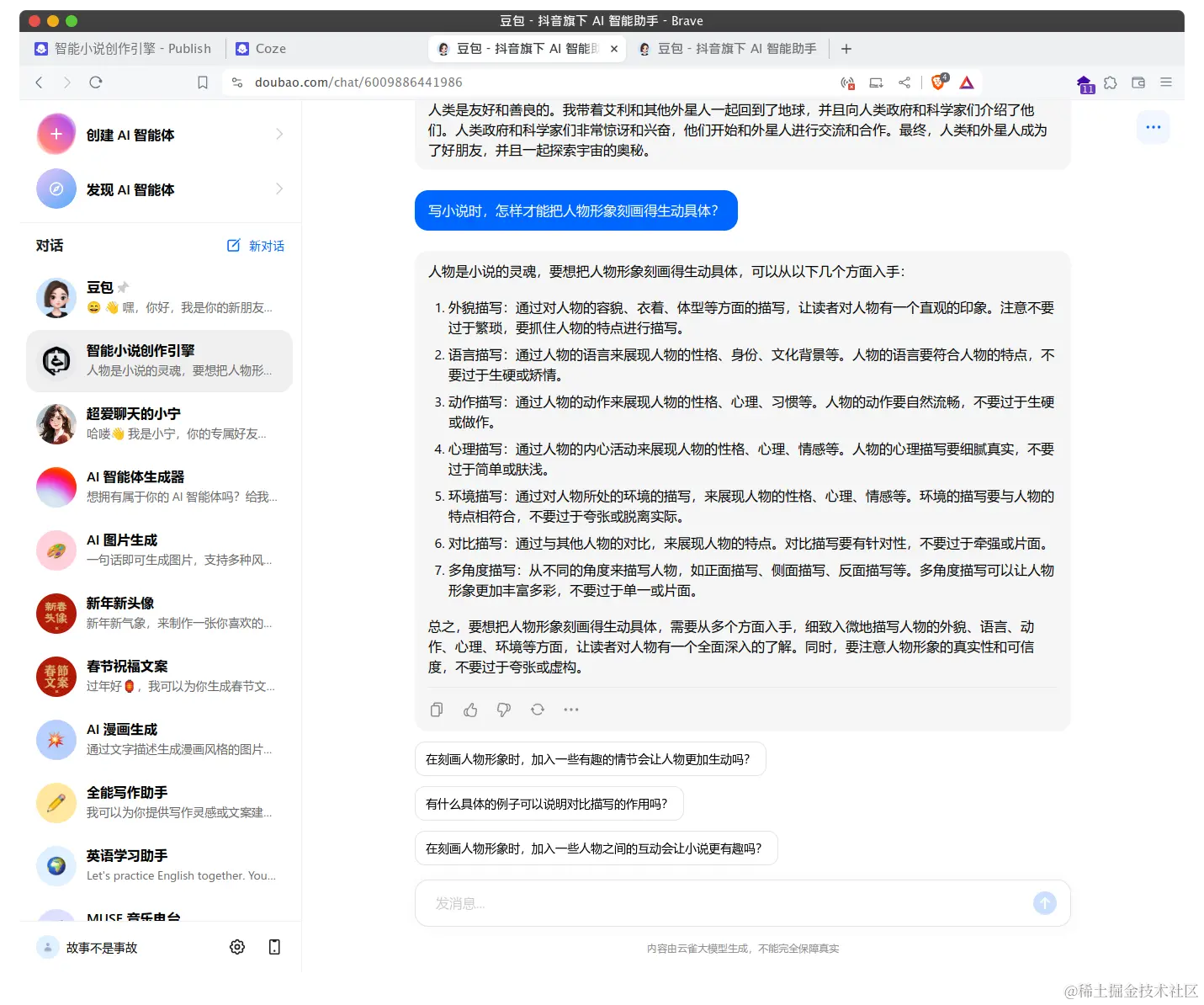Open Brave Rewards triangle icon
The image size is (1204, 1005).
pos(966,82)
